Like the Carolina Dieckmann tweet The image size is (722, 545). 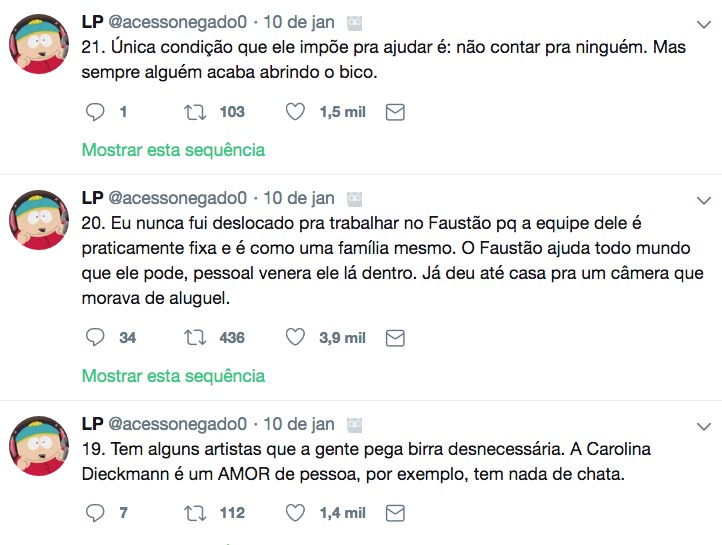295,513
